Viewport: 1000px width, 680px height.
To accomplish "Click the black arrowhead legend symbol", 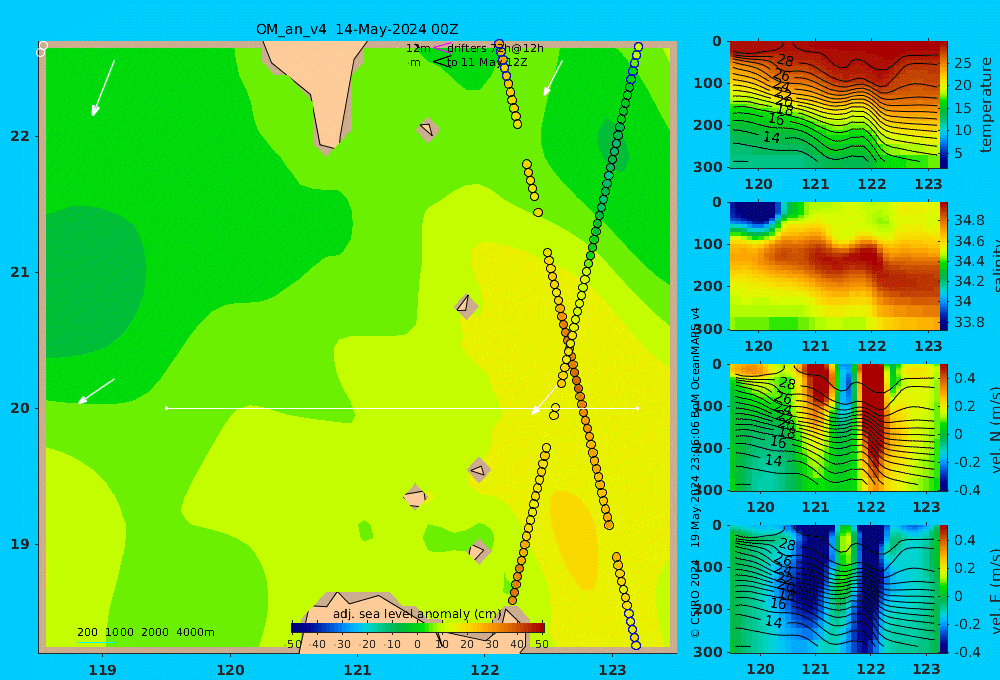I will 441,62.
